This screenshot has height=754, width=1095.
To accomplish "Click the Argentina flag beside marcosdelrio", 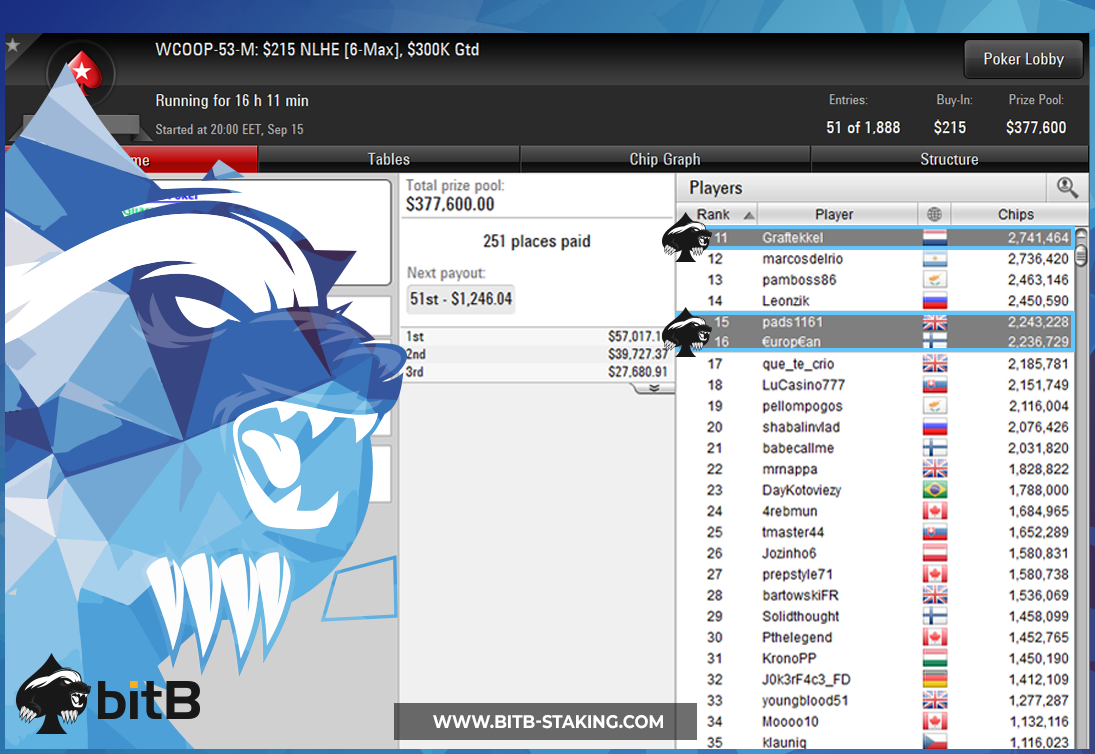I will [x=934, y=258].
